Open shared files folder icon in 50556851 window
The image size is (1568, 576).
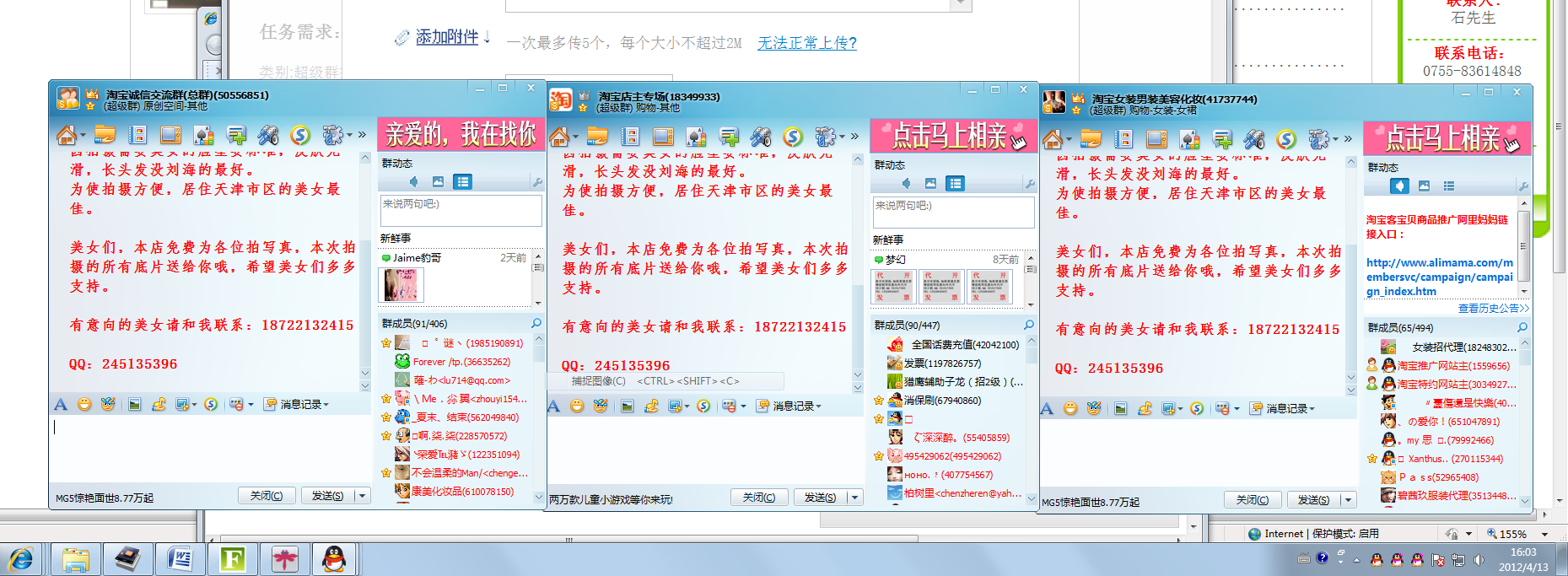pos(105,135)
